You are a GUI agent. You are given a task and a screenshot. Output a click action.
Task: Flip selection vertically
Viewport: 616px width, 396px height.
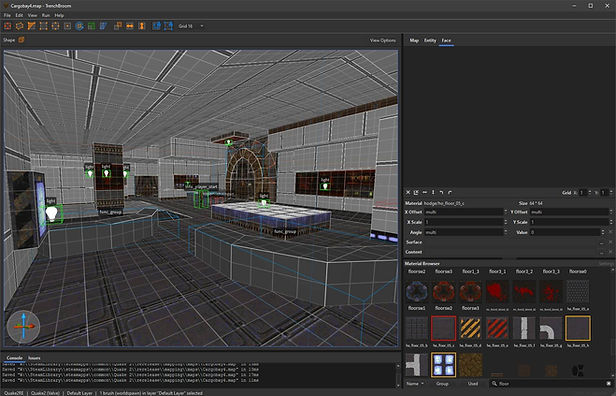click(142, 26)
